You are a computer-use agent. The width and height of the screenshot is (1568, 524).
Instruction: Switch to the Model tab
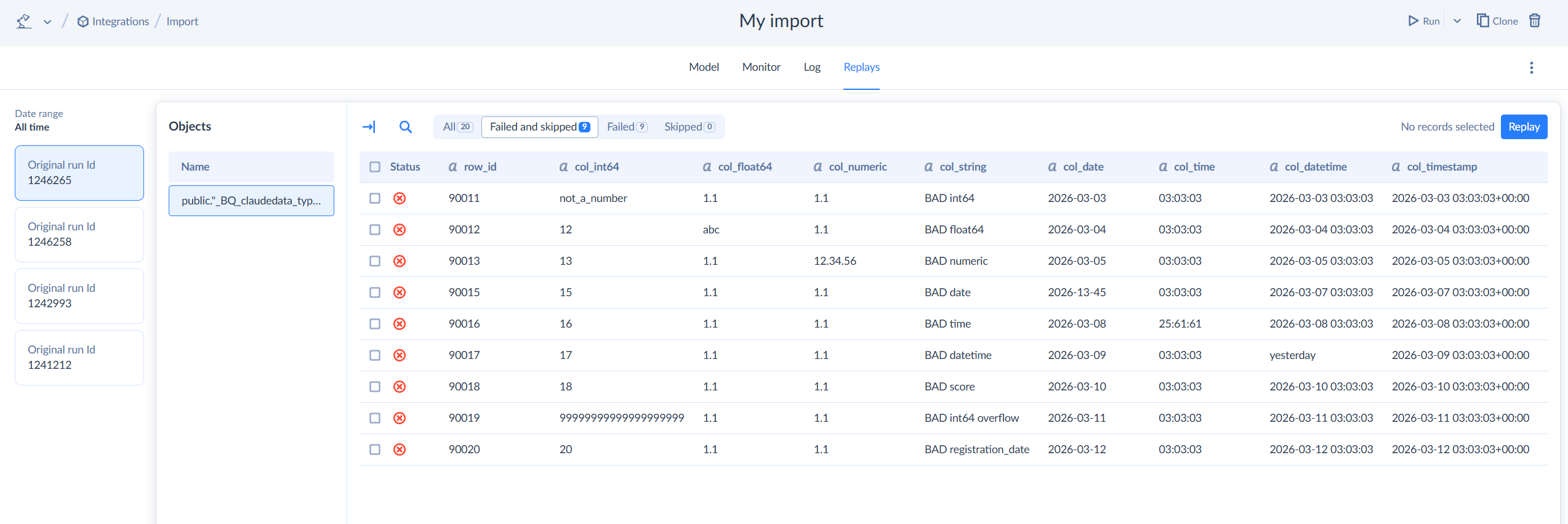[704, 67]
